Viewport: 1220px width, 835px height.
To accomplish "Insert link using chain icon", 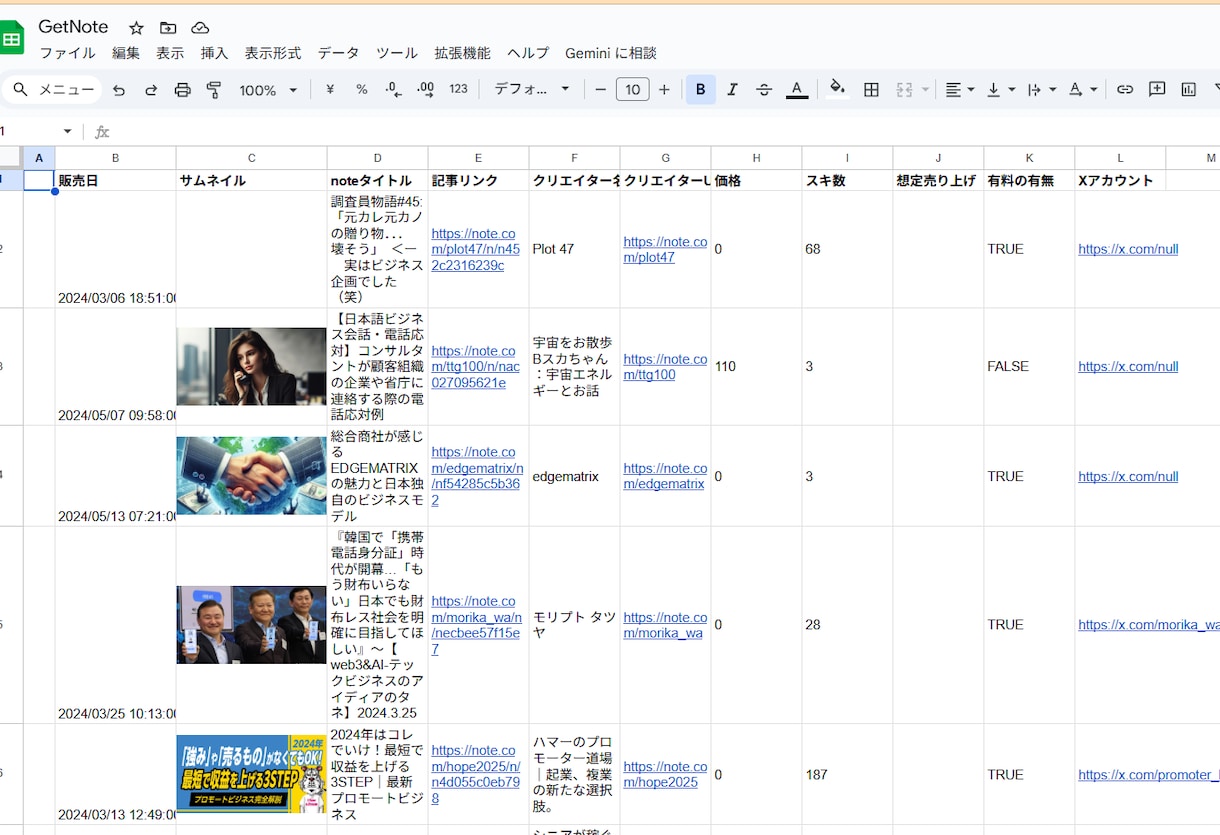I will pos(1125,90).
